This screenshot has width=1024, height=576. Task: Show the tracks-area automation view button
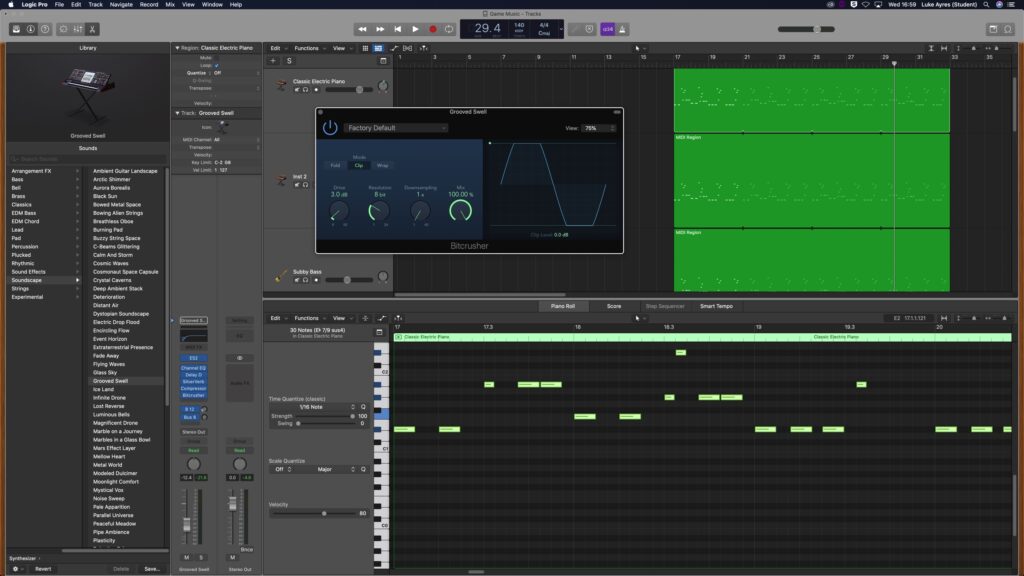pos(394,48)
